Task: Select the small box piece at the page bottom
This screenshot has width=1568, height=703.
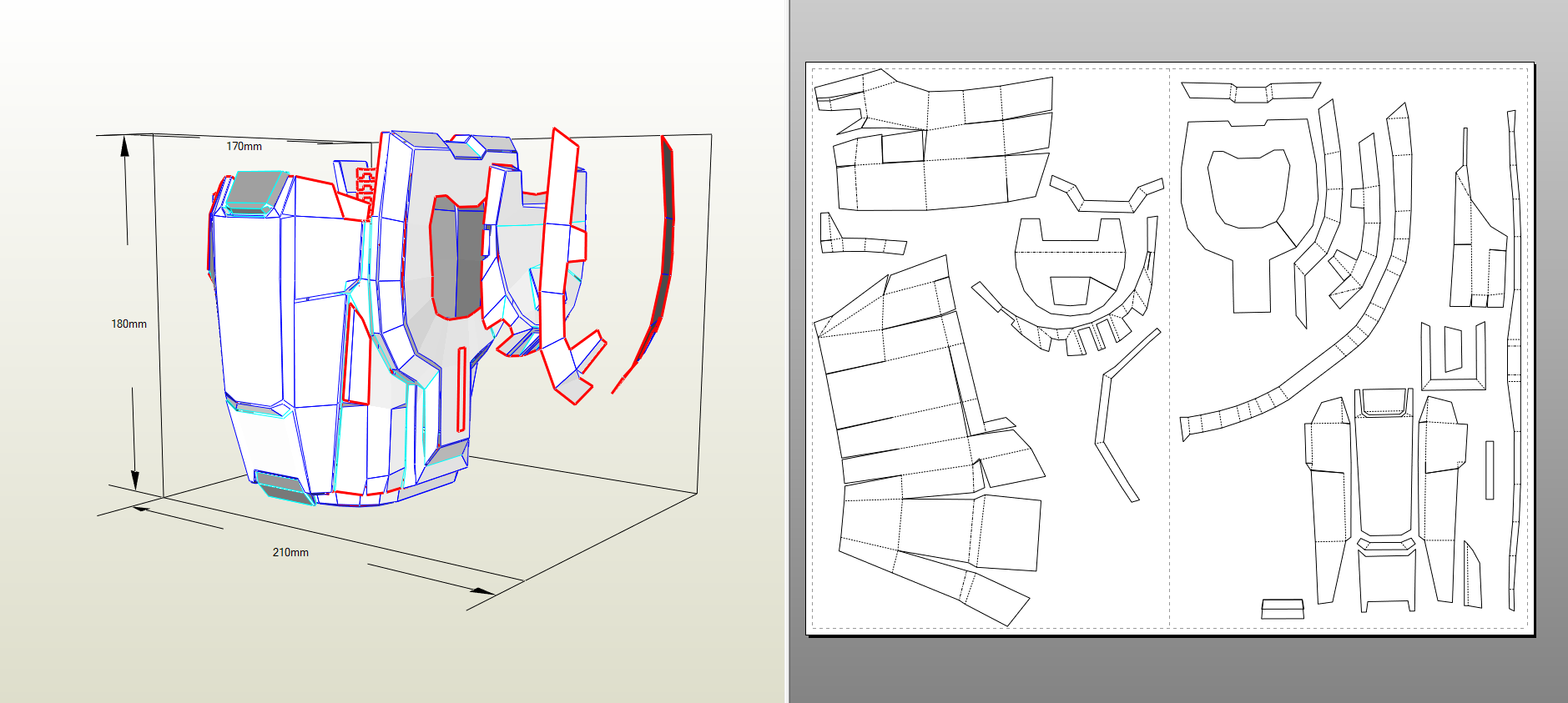Action: click(1283, 609)
